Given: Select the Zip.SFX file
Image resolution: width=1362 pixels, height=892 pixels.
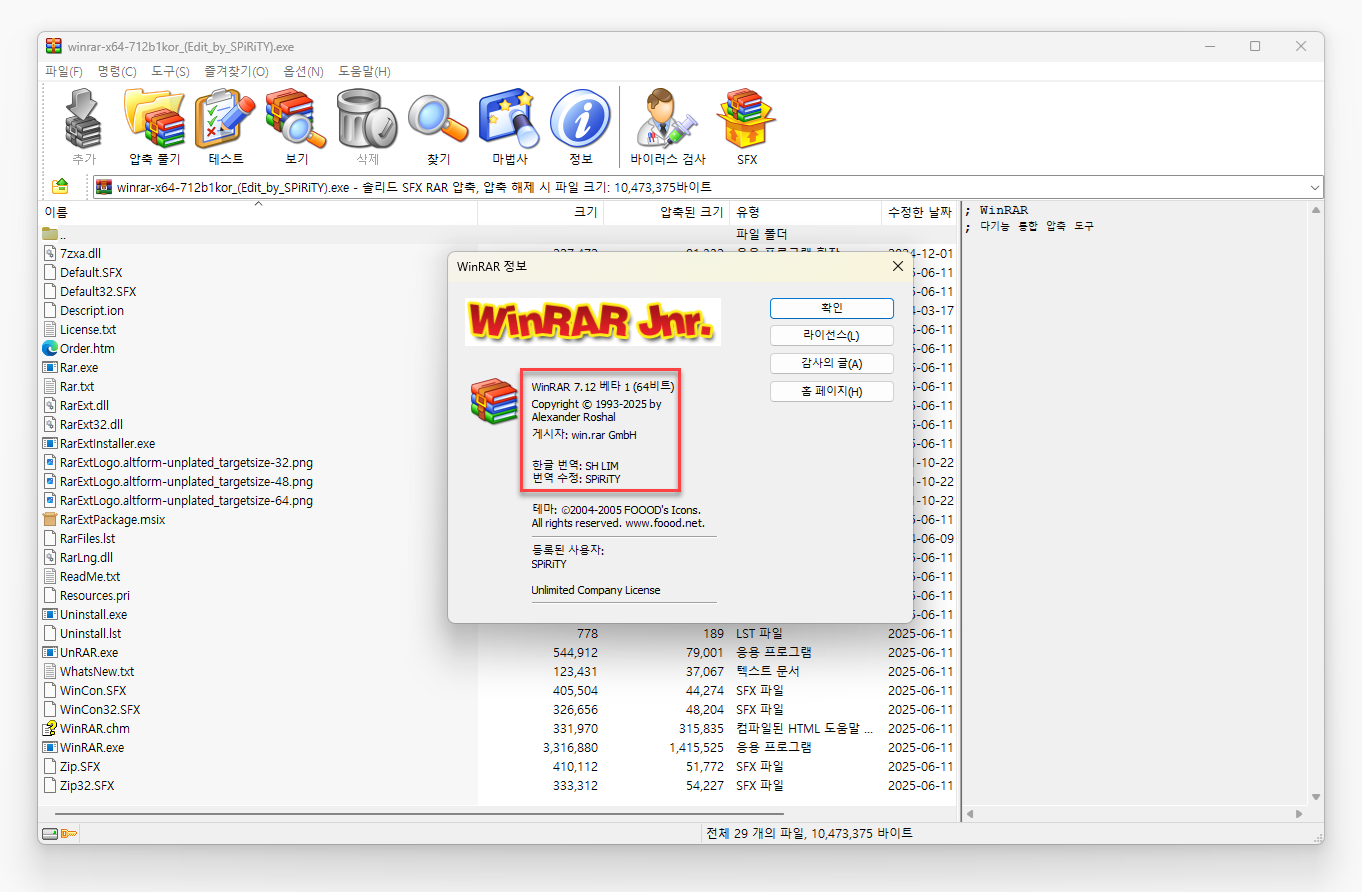Looking at the screenshot, I should click(80, 766).
